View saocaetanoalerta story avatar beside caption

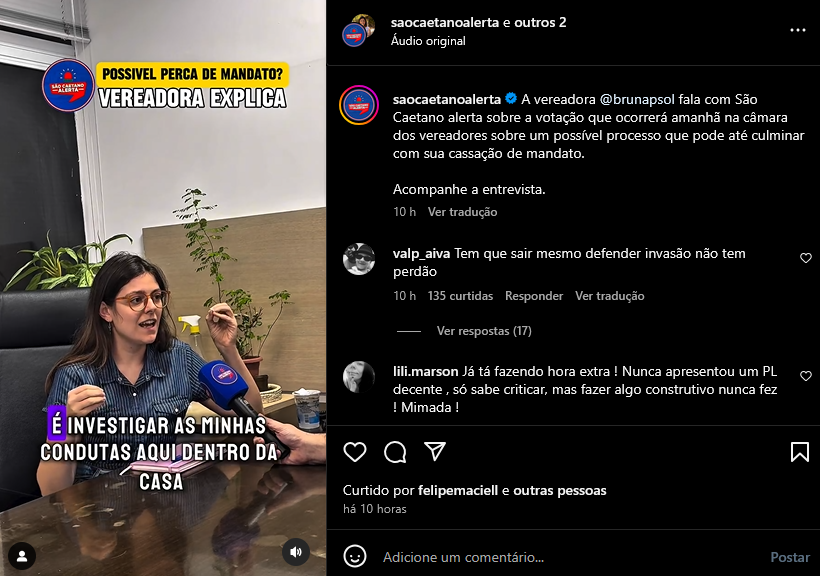(359, 105)
